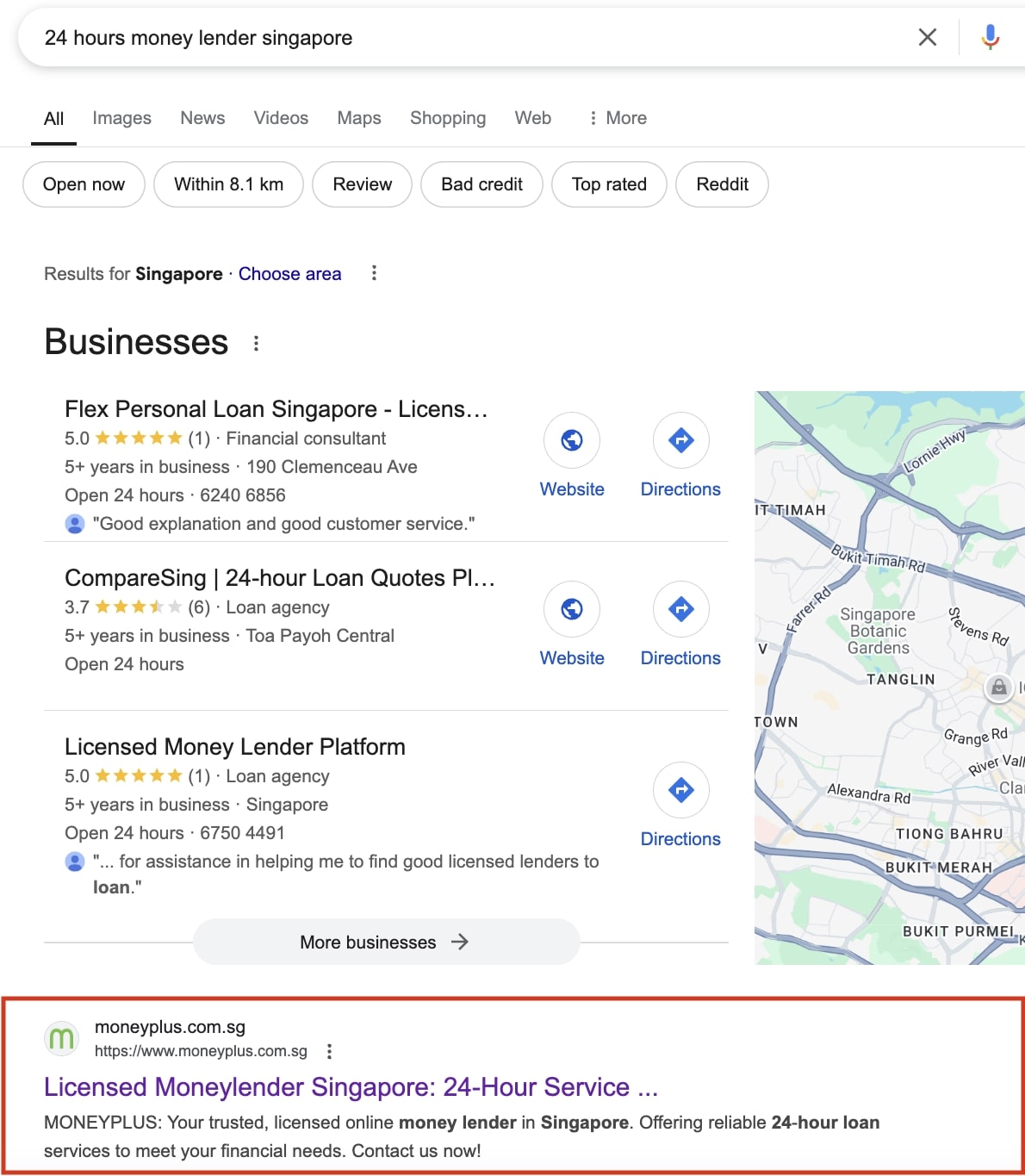This screenshot has height=1176, width=1025.
Task: Click the moneyplus green M favicon
Action: pos(62,1038)
